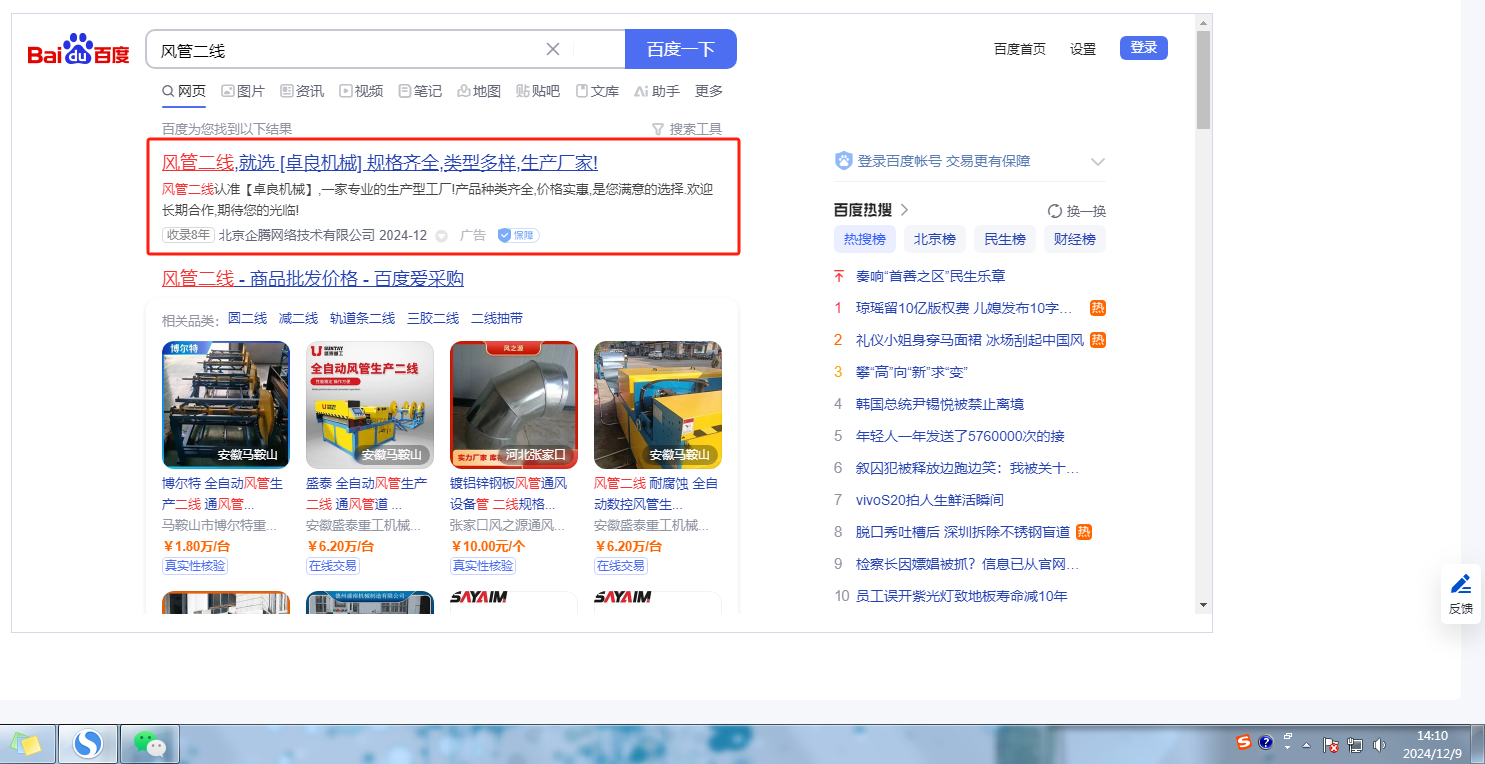Open the 反馈 feedback widget
1485x764 pixels.
tap(1461, 594)
